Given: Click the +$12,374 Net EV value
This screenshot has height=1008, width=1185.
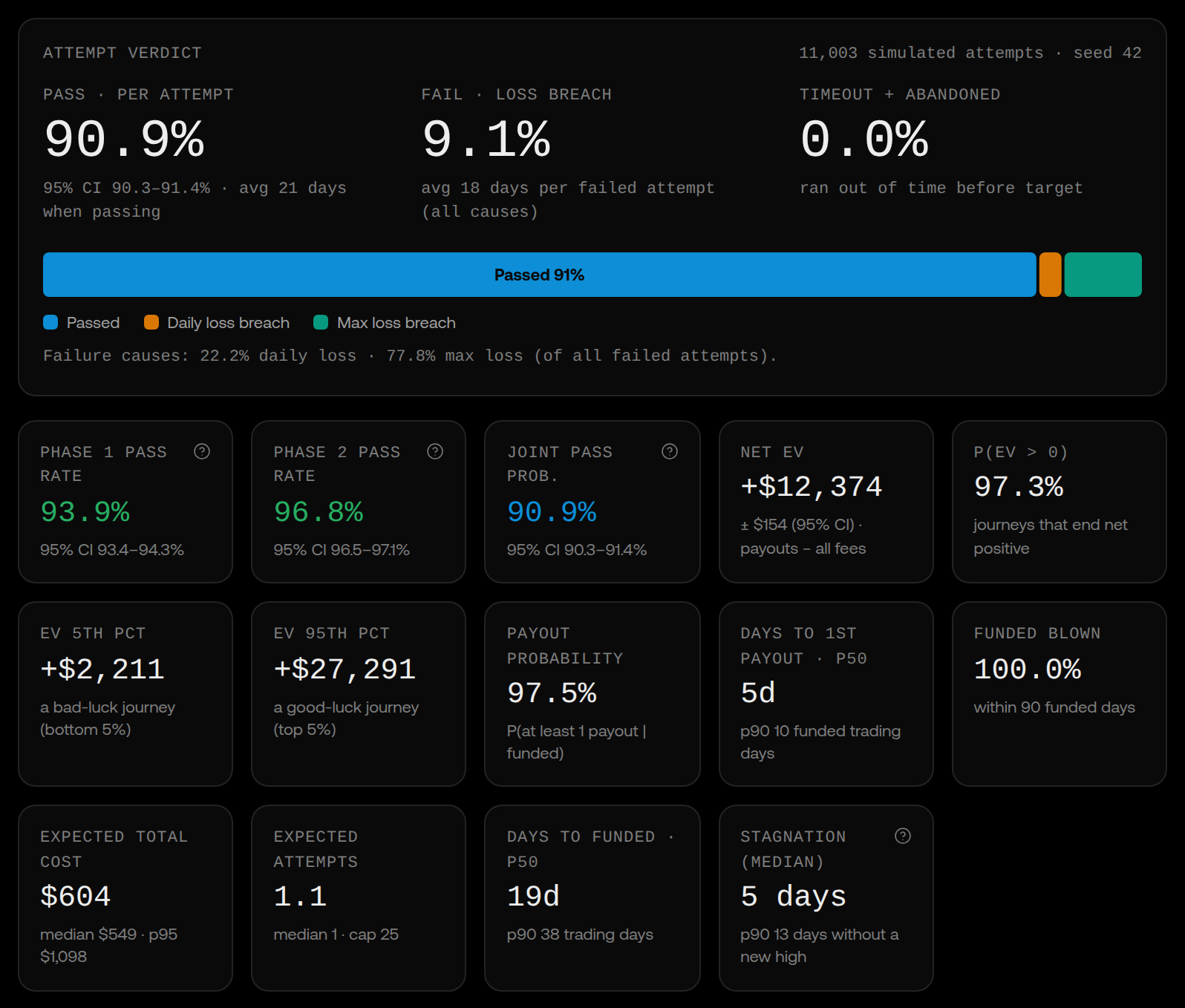Looking at the screenshot, I should point(812,486).
